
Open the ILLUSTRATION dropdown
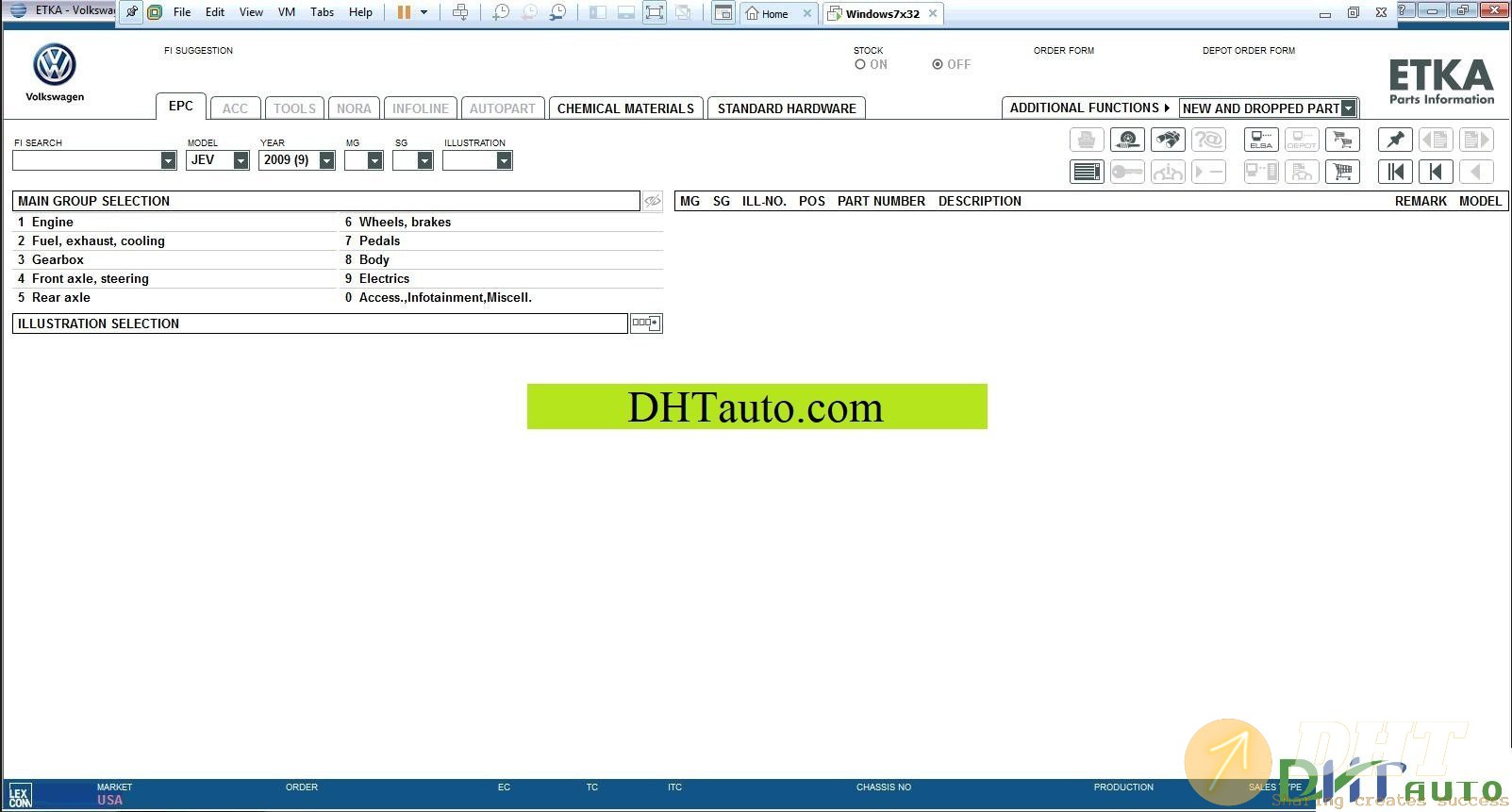(504, 160)
